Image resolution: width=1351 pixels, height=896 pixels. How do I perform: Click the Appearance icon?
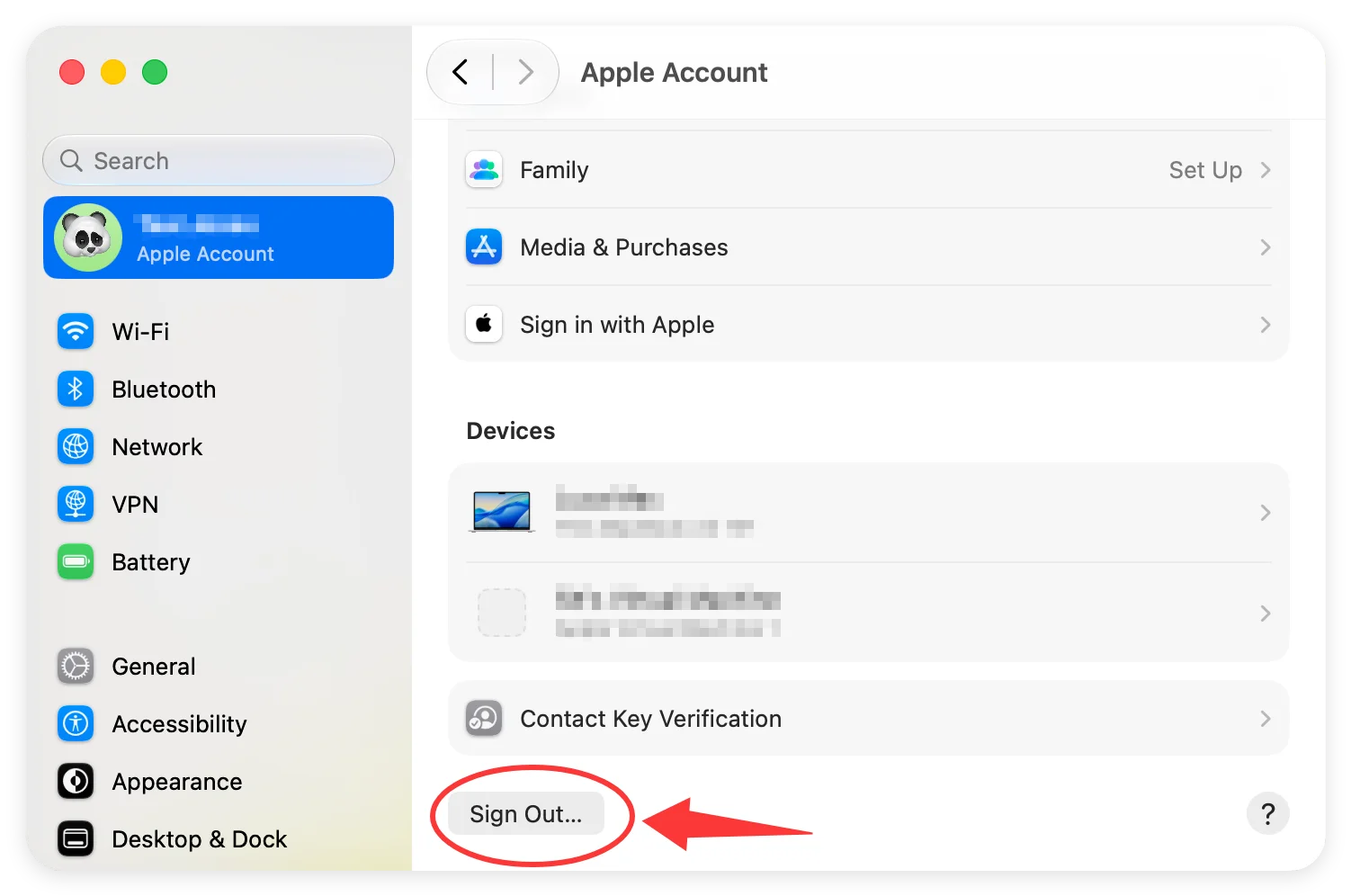click(x=76, y=781)
